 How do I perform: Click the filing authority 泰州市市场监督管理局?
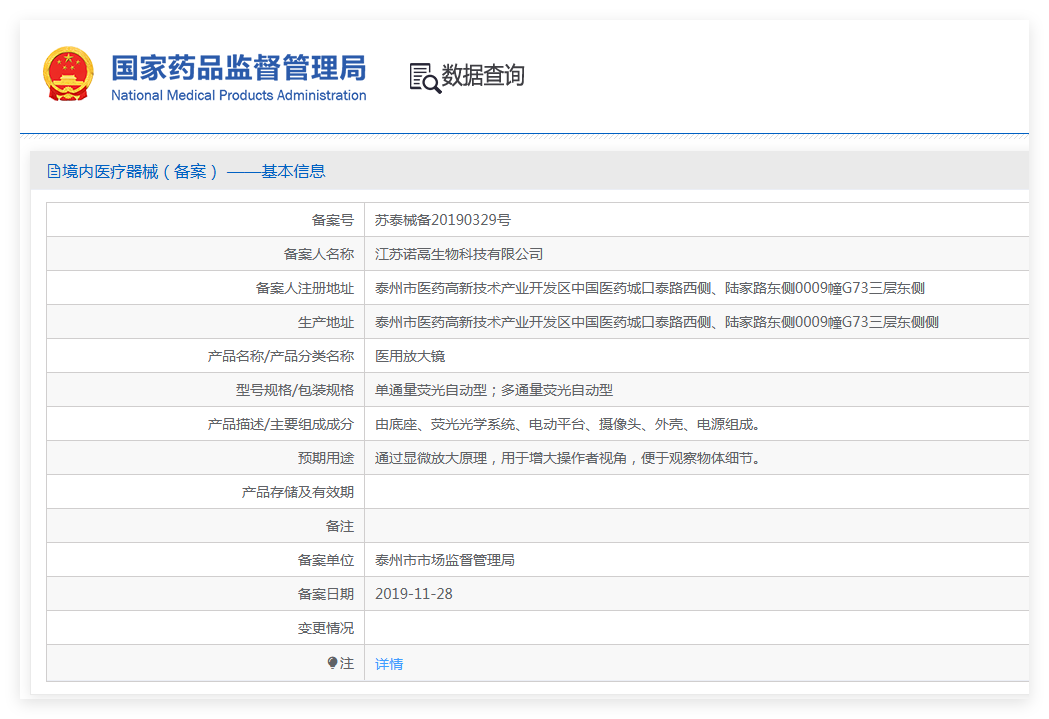click(445, 560)
